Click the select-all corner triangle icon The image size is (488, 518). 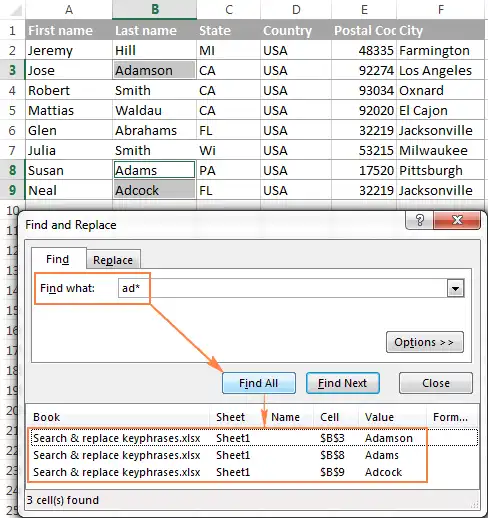pos(15,11)
